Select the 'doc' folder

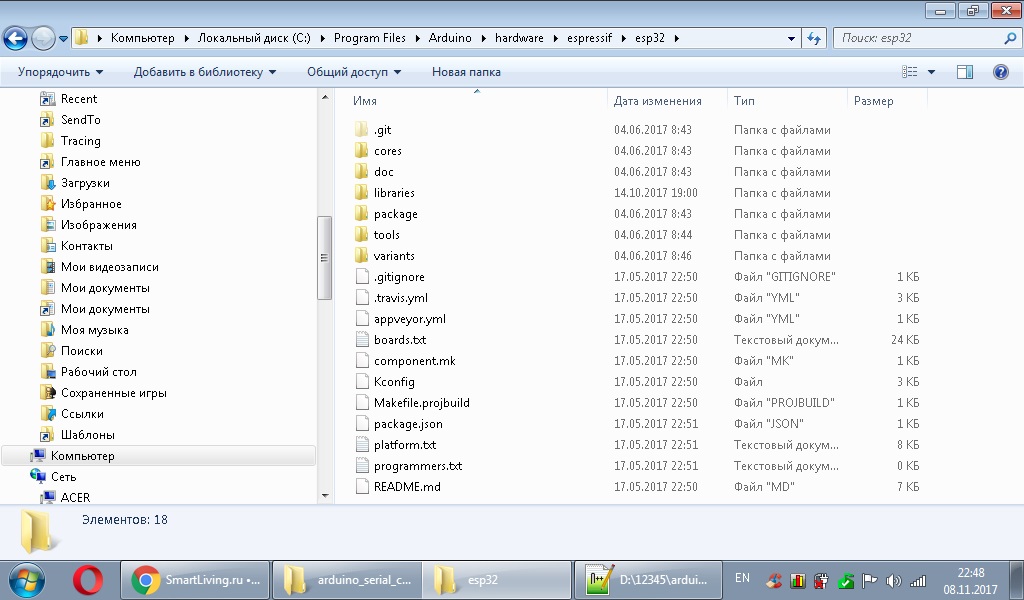pos(383,172)
